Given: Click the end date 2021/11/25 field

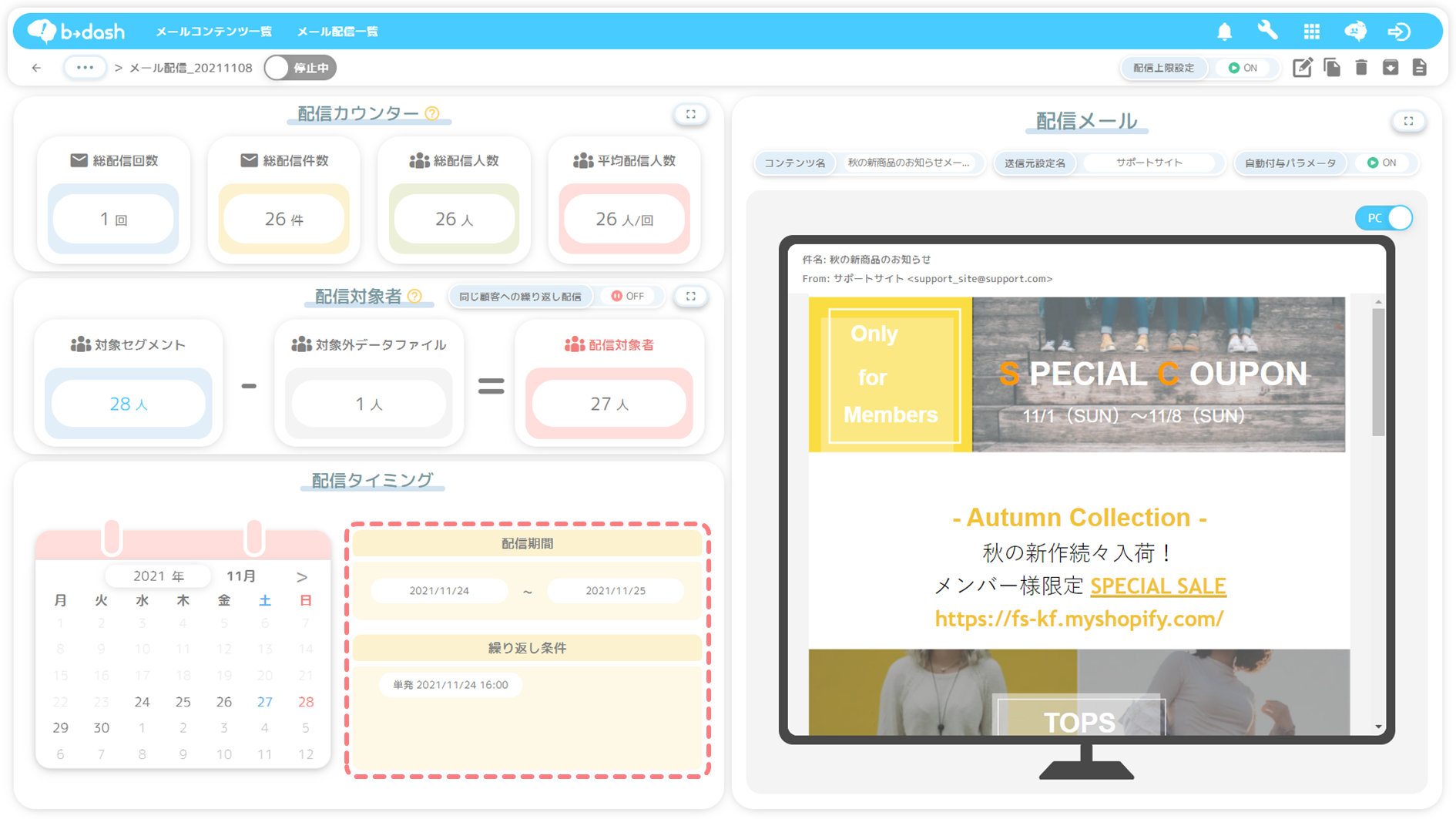Looking at the screenshot, I should click(615, 591).
